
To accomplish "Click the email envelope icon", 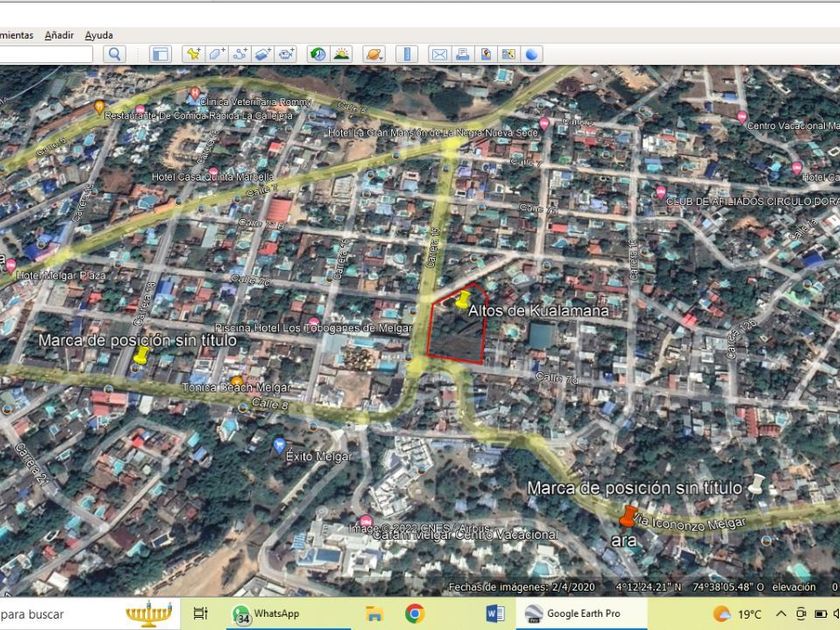I will tap(439, 54).
